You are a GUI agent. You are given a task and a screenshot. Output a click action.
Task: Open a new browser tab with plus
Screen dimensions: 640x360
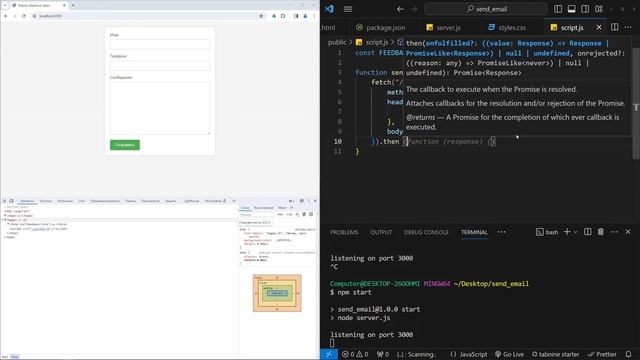click(x=73, y=5)
